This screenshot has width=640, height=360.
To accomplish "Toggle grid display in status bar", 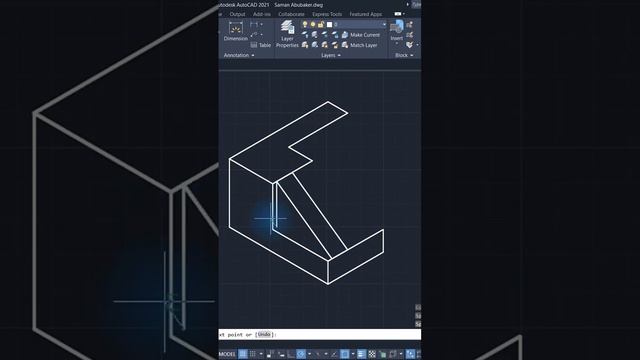I will coord(243,354).
